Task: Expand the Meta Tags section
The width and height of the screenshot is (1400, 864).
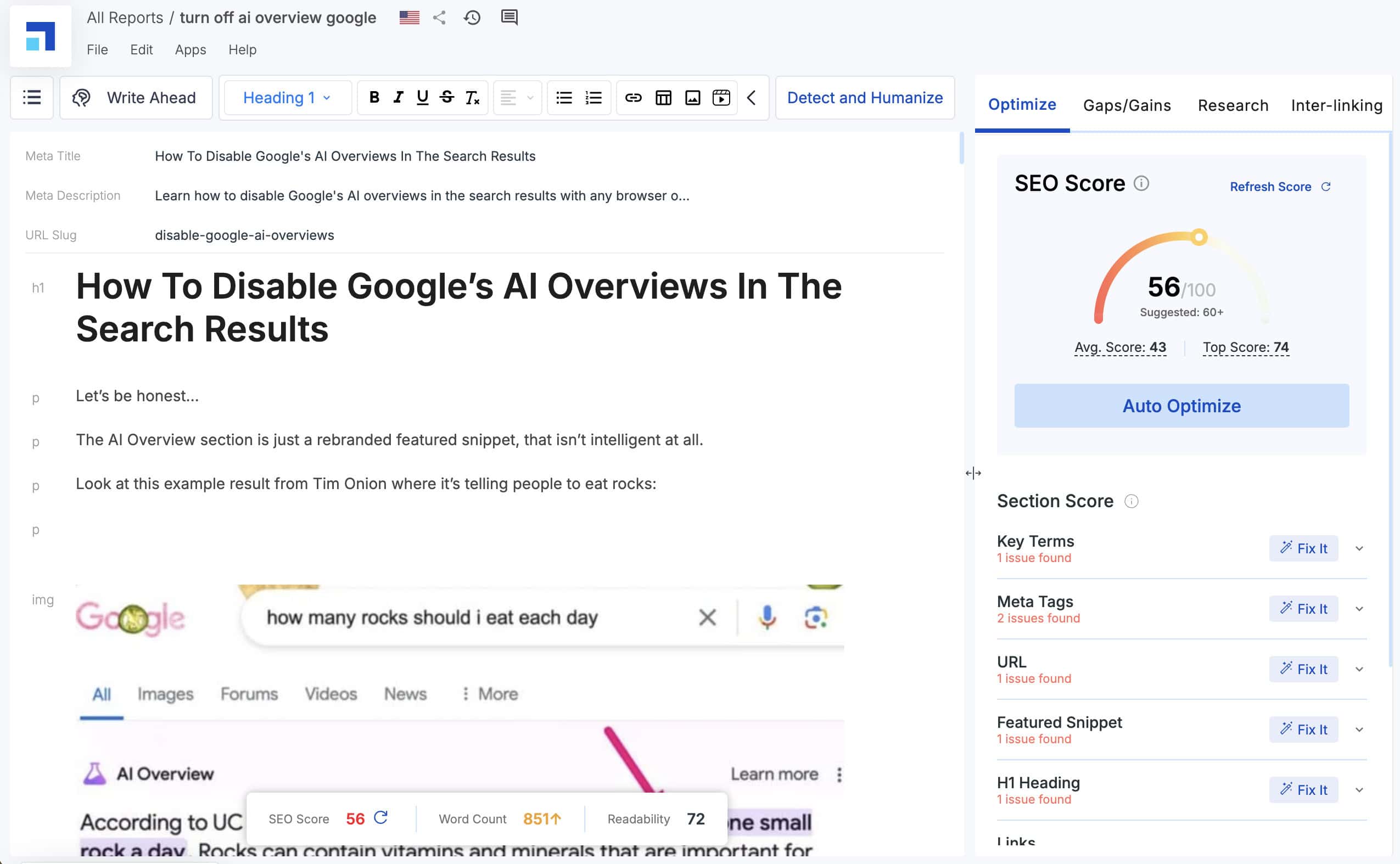Action: [x=1359, y=609]
